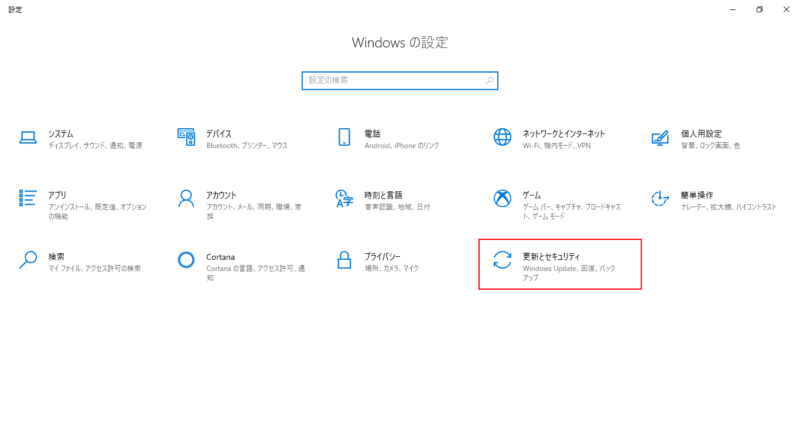The width and height of the screenshot is (800, 426).
Task: Open the プライバシー settings title
Action: [383, 257]
